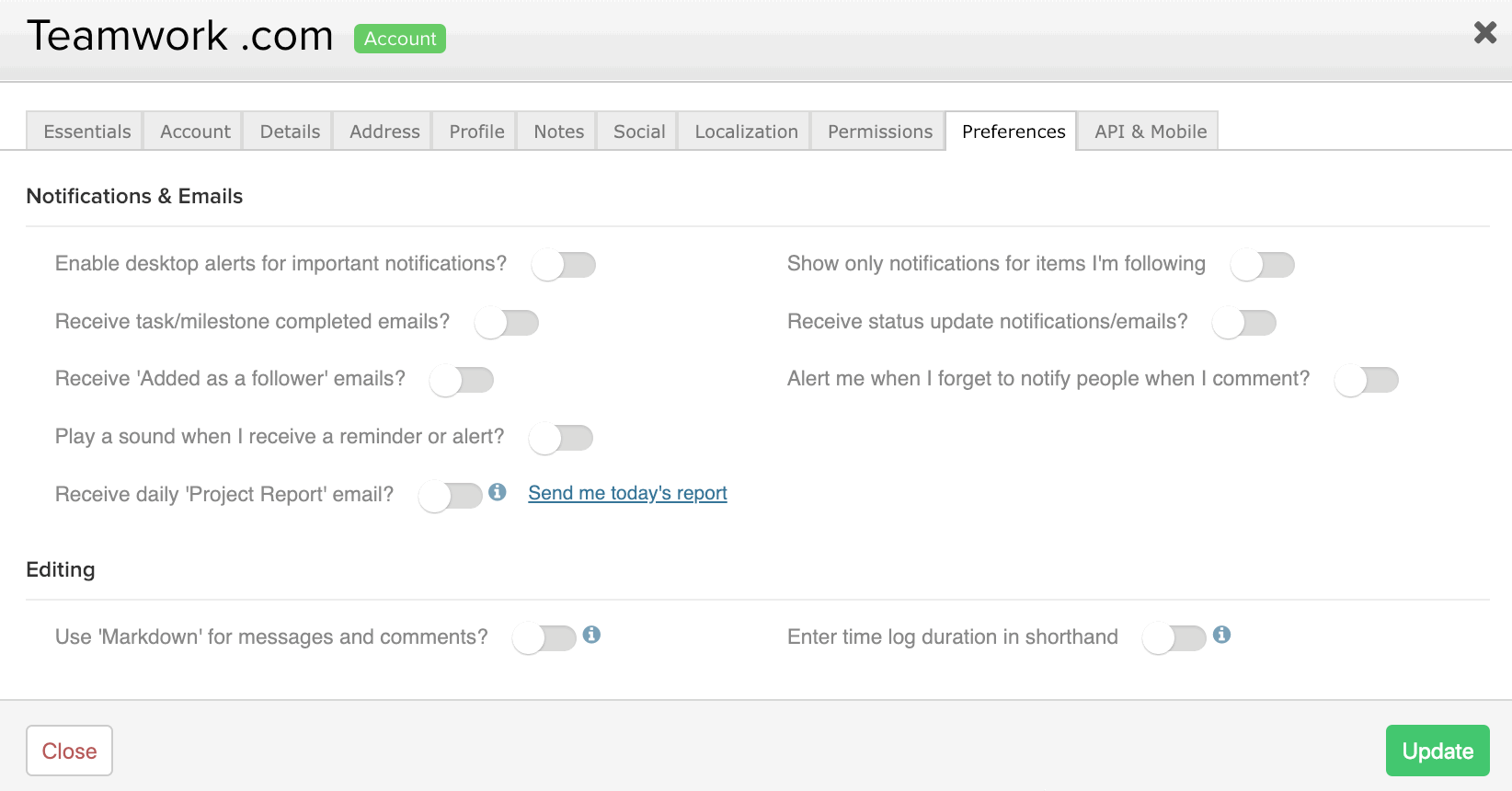The image size is (1512, 791).
Task: Enable Markdown for messages and comments
Action: tap(544, 637)
